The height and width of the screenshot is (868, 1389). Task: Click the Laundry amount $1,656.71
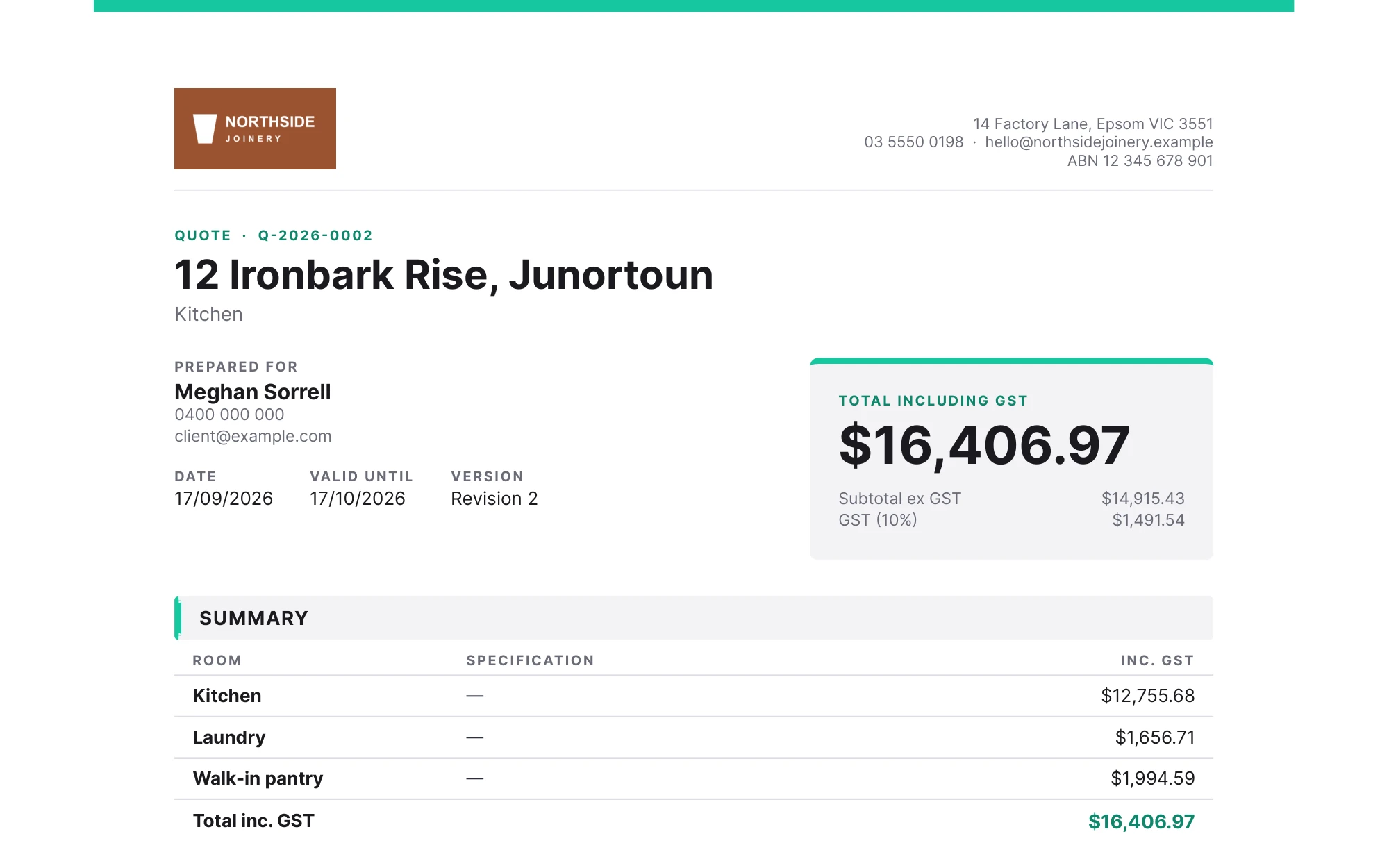coord(1155,737)
